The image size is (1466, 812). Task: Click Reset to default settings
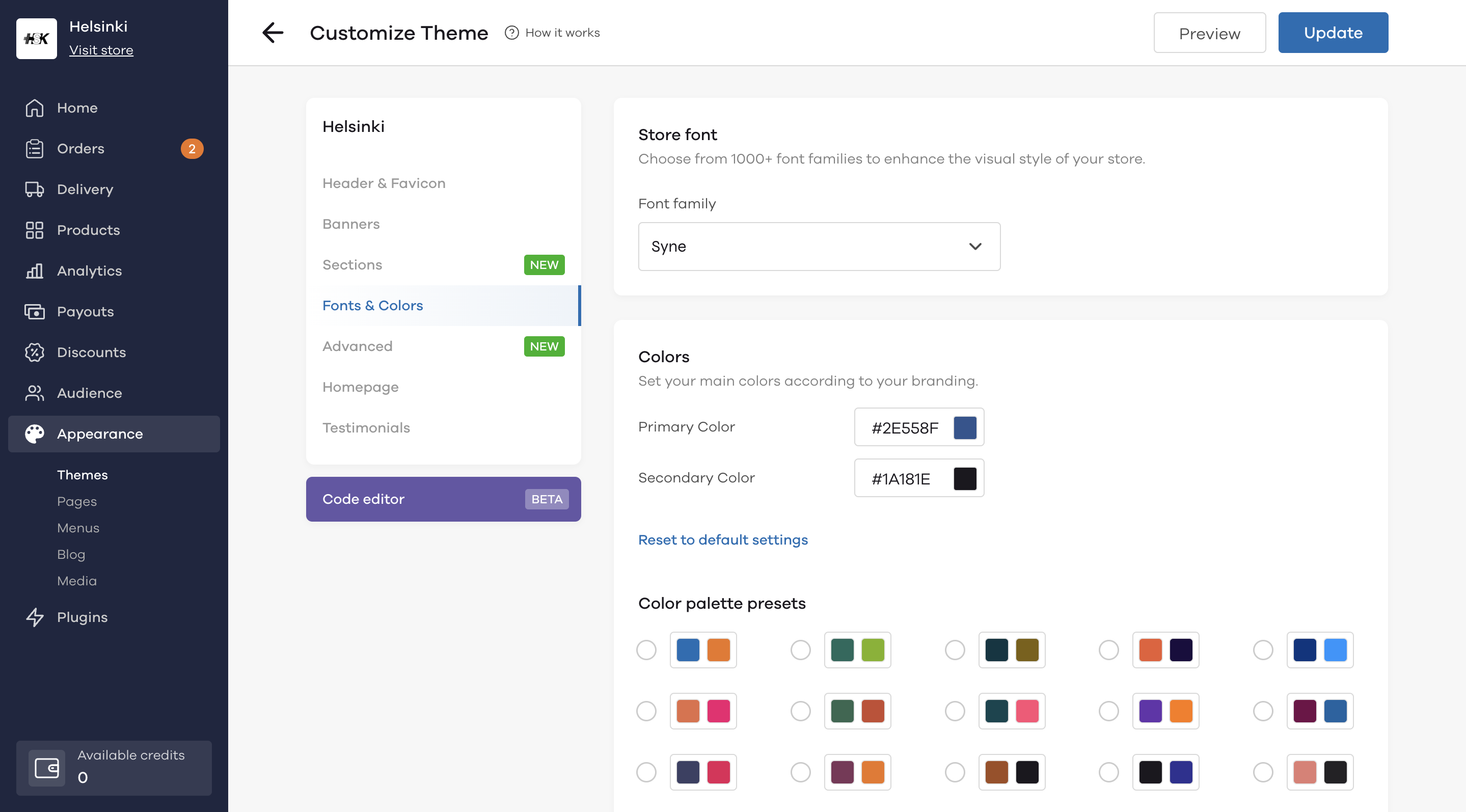click(x=723, y=539)
